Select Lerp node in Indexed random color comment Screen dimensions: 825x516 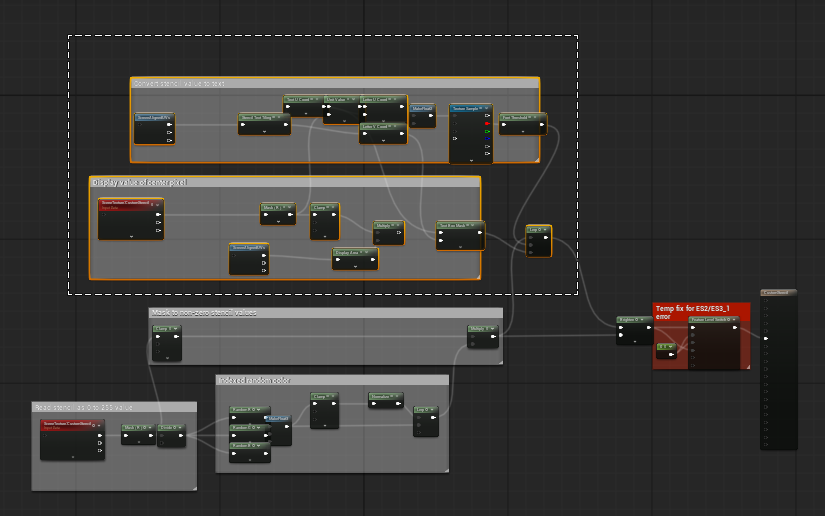pos(426,421)
